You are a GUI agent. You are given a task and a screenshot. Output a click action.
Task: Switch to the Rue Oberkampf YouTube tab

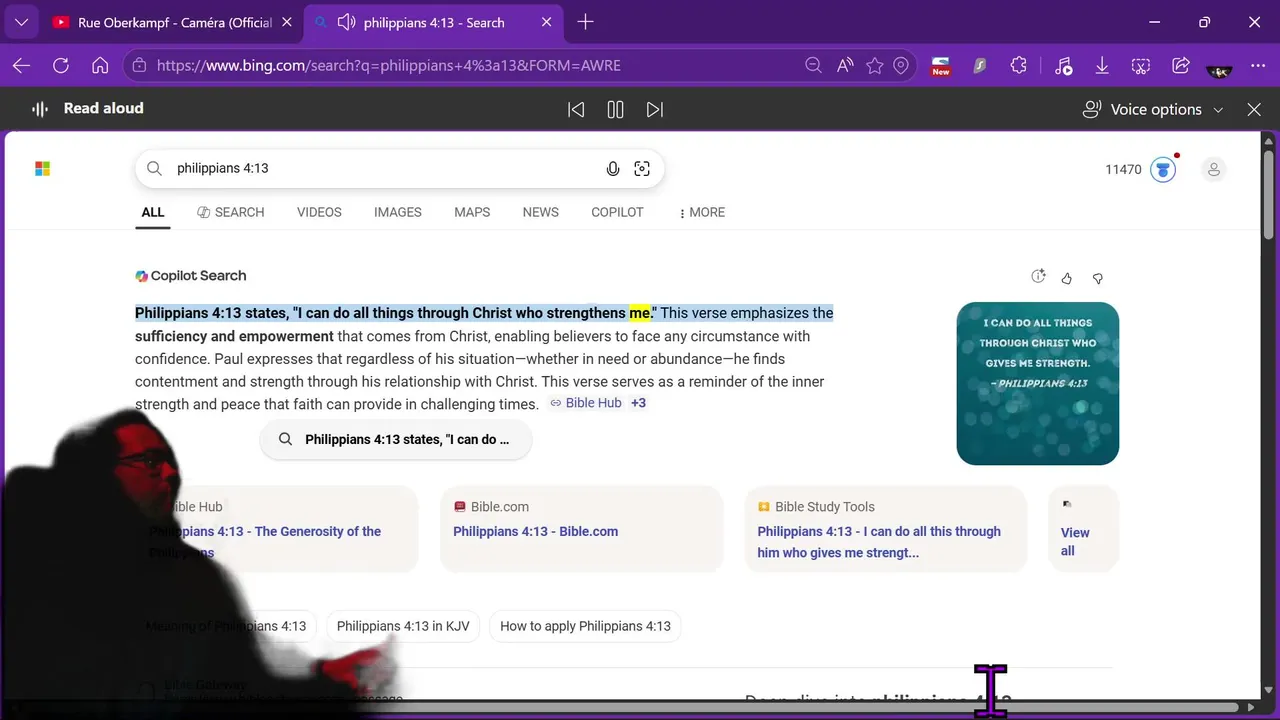[x=173, y=22]
